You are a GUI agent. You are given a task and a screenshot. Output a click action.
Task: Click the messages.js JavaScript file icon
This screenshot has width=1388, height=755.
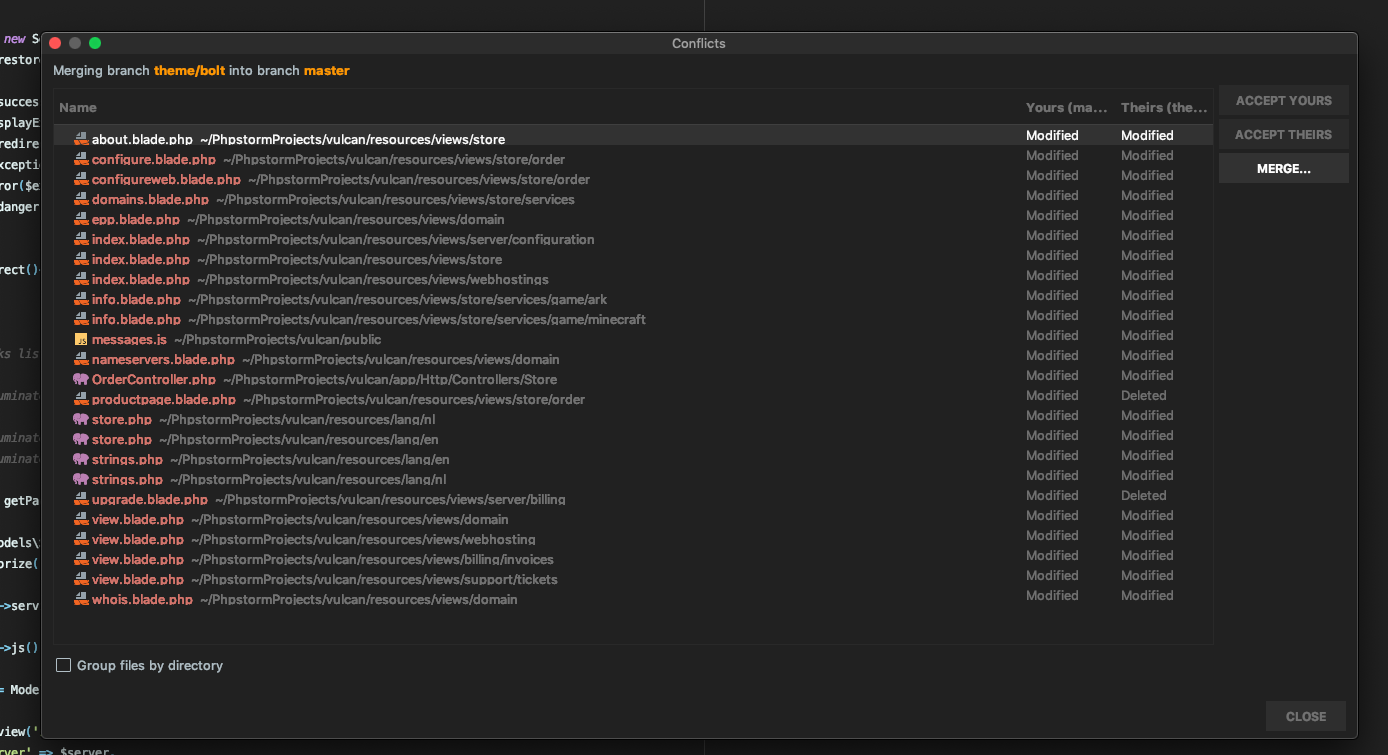point(81,339)
